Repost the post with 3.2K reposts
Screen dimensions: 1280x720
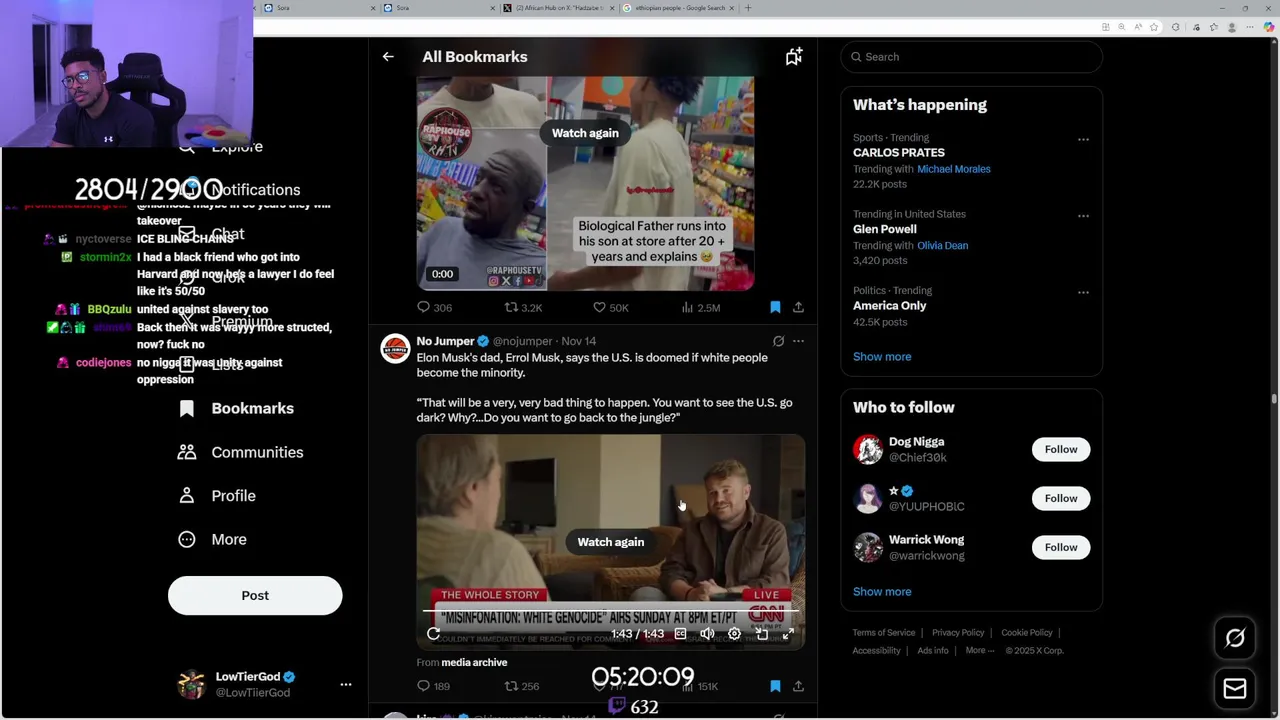[511, 307]
